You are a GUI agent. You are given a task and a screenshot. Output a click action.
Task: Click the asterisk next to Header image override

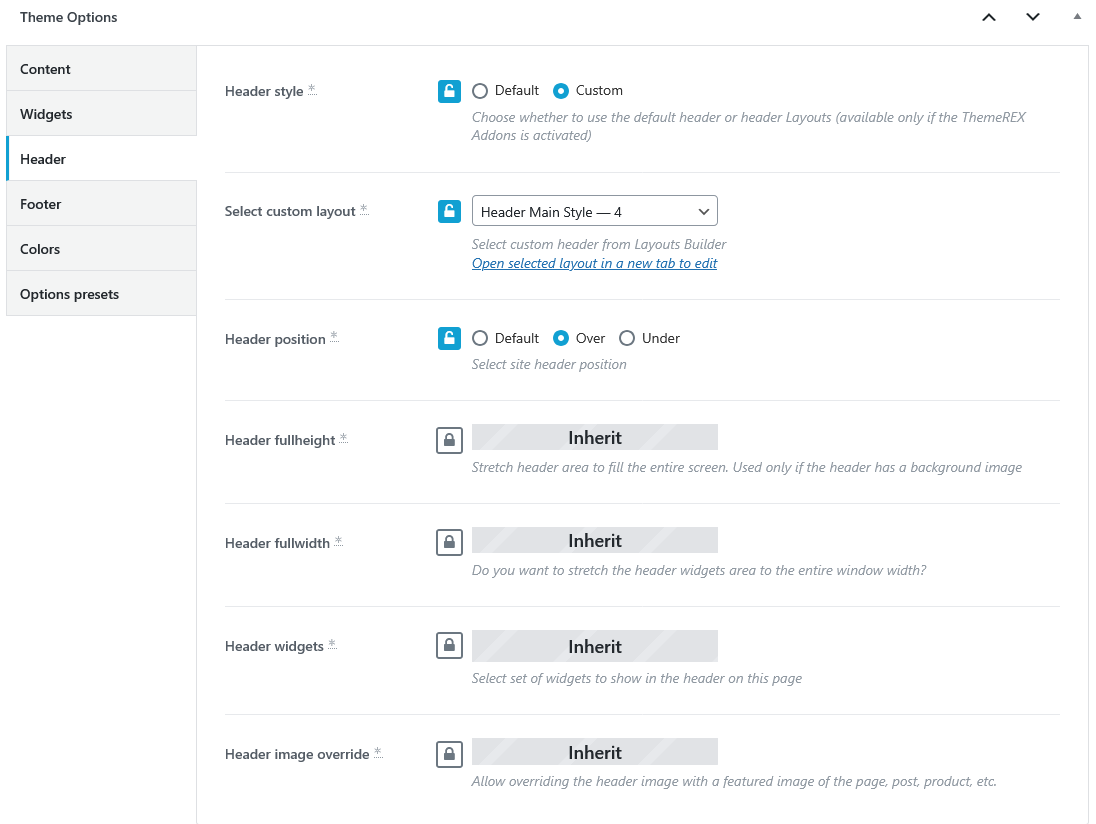[378, 752]
